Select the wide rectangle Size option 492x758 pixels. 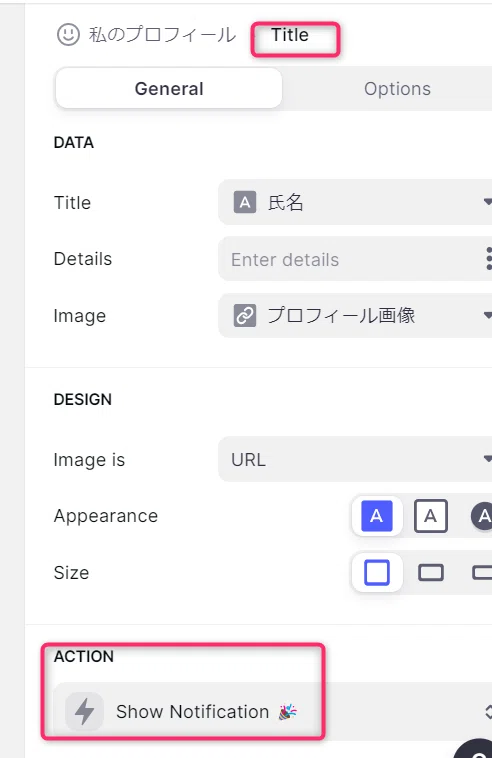coord(482,573)
